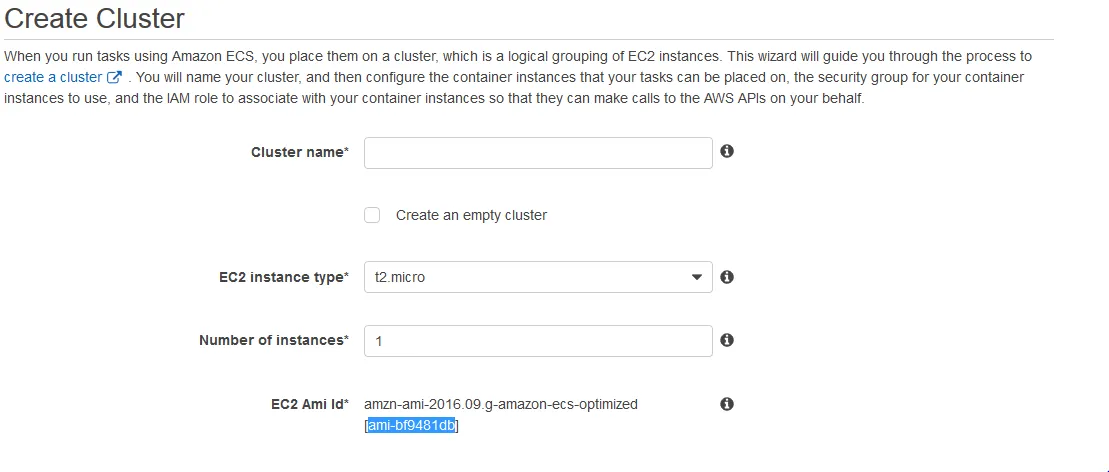The width and height of the screenshot is (1109, 472).
Task: Click the 'Create an empty cluster' label text
Action: (x=471, y=215)
